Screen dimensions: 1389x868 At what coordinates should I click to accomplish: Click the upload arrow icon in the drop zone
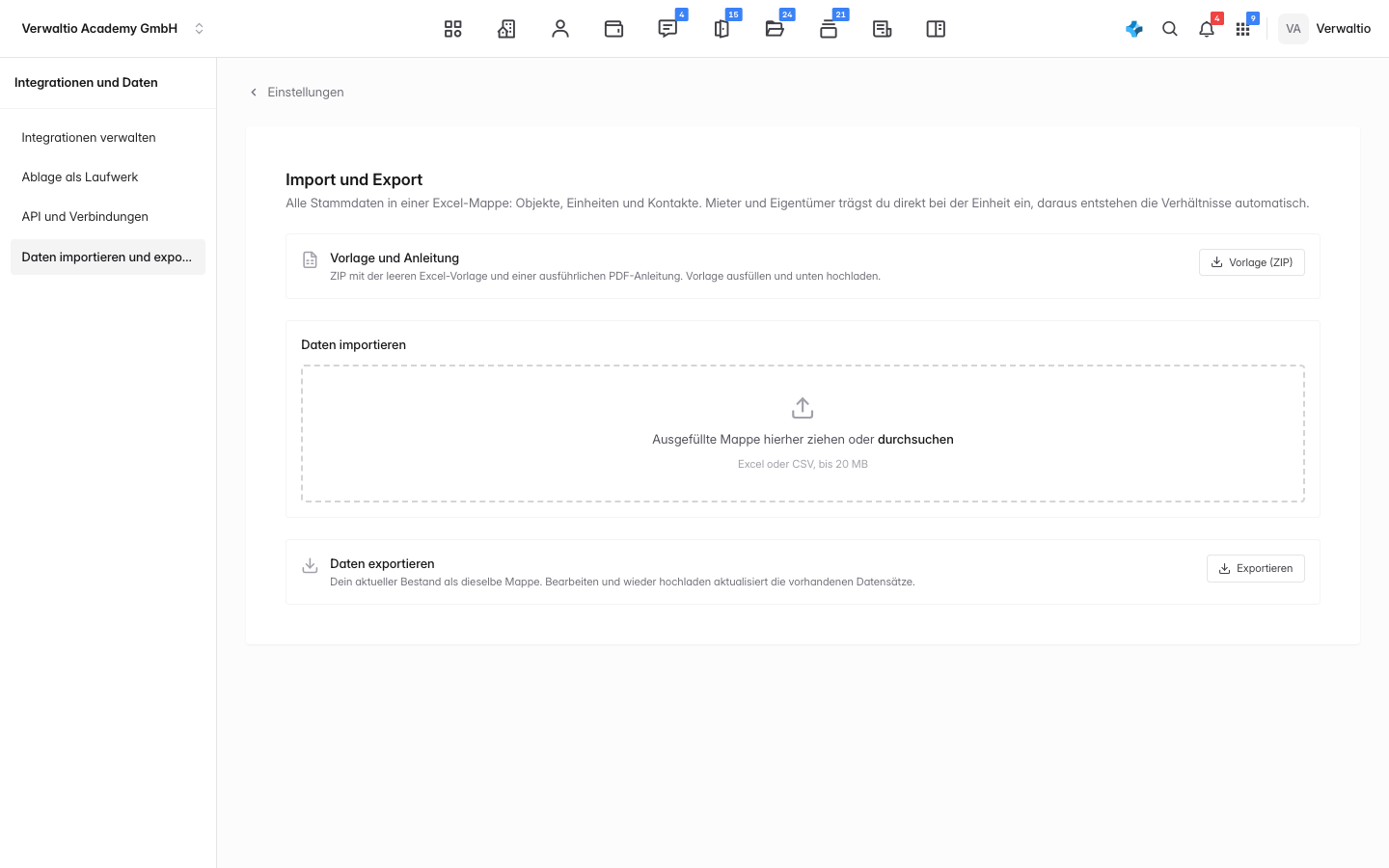point(803,408)
